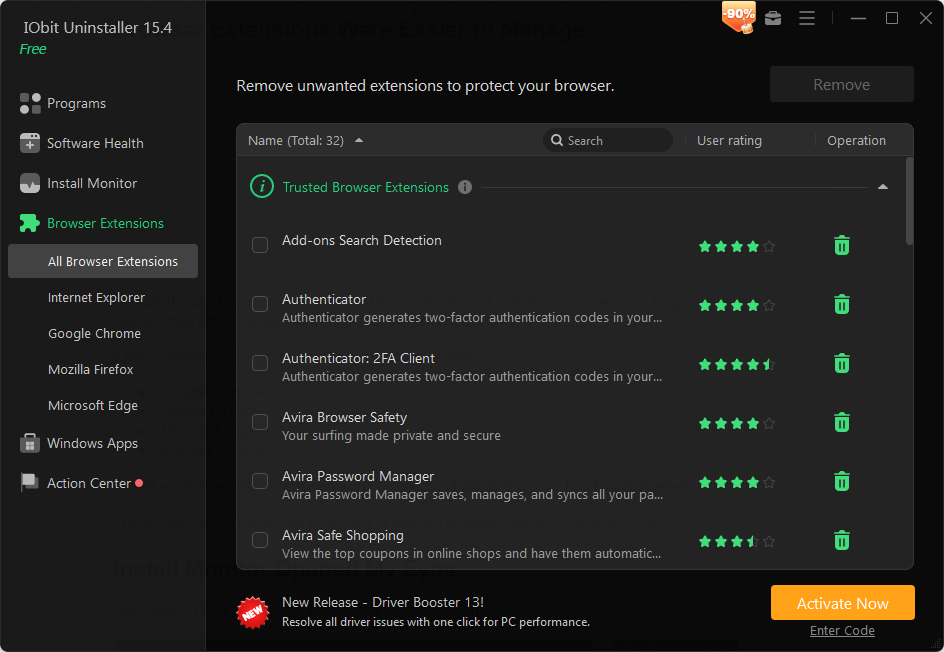Click the extension list vertical scrollbar

tap(909, 201)
